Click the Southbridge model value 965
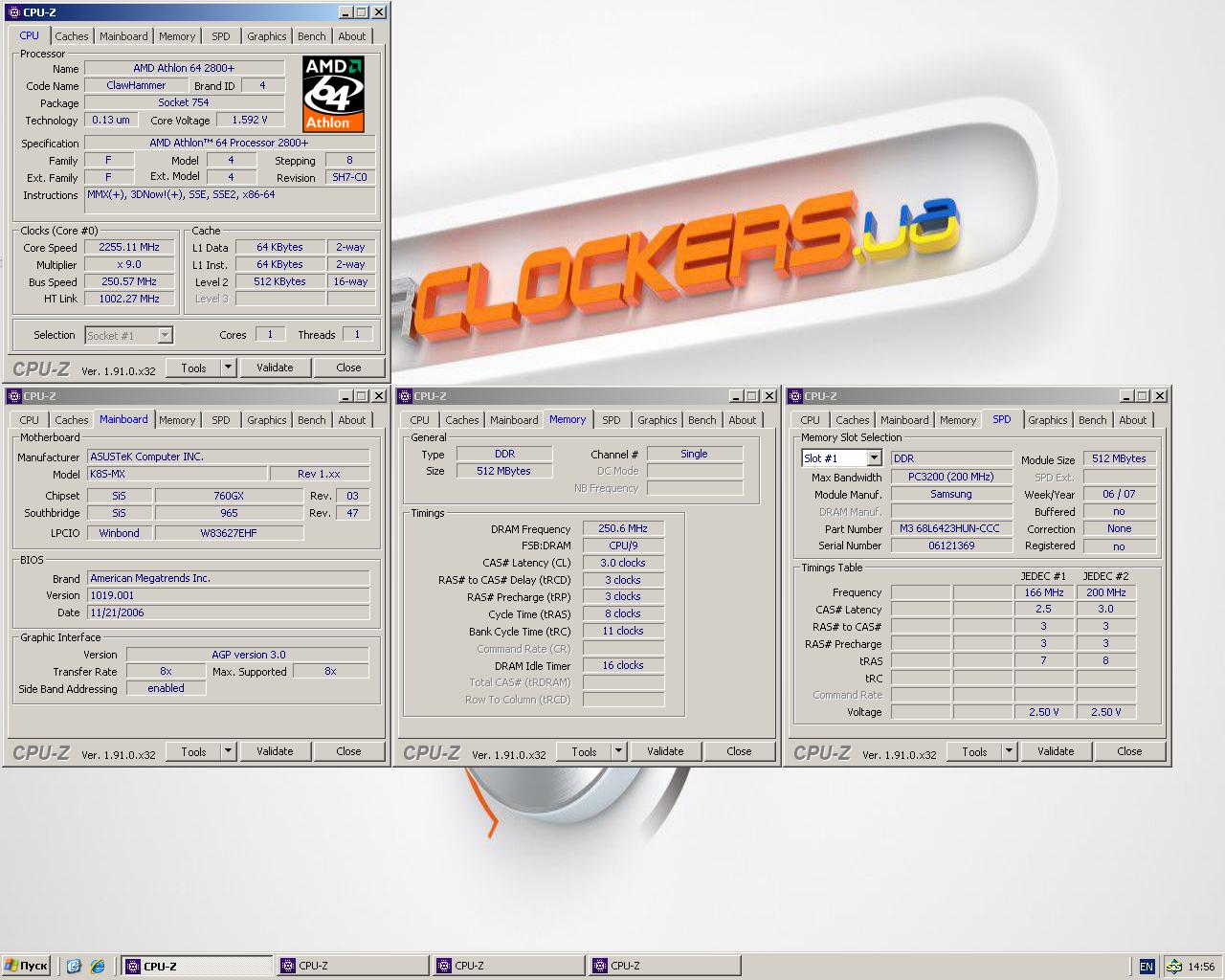Screen dimensions: 1225x980 229,513
